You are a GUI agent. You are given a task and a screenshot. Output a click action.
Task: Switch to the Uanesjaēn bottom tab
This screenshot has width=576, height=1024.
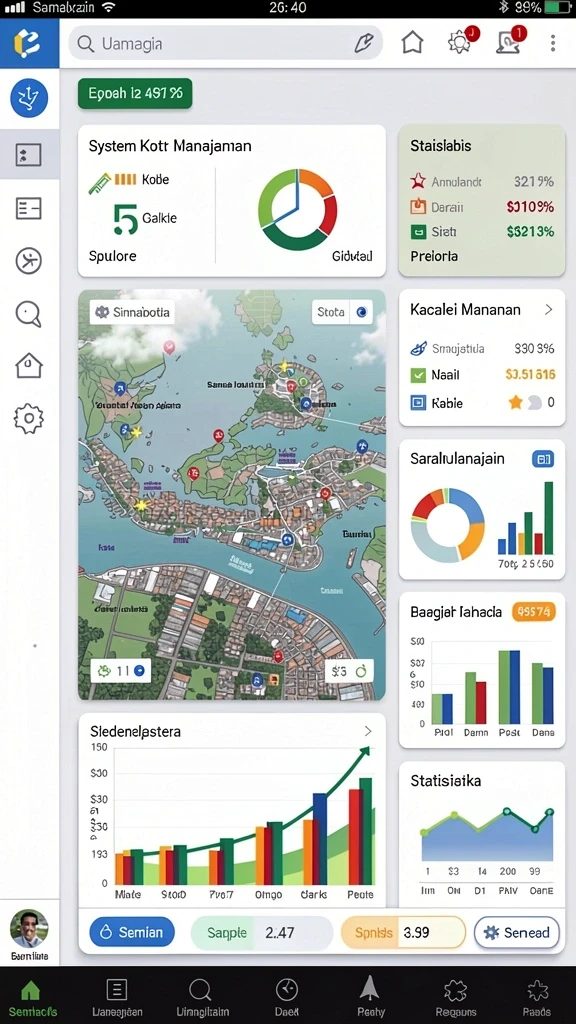point(117,997)
